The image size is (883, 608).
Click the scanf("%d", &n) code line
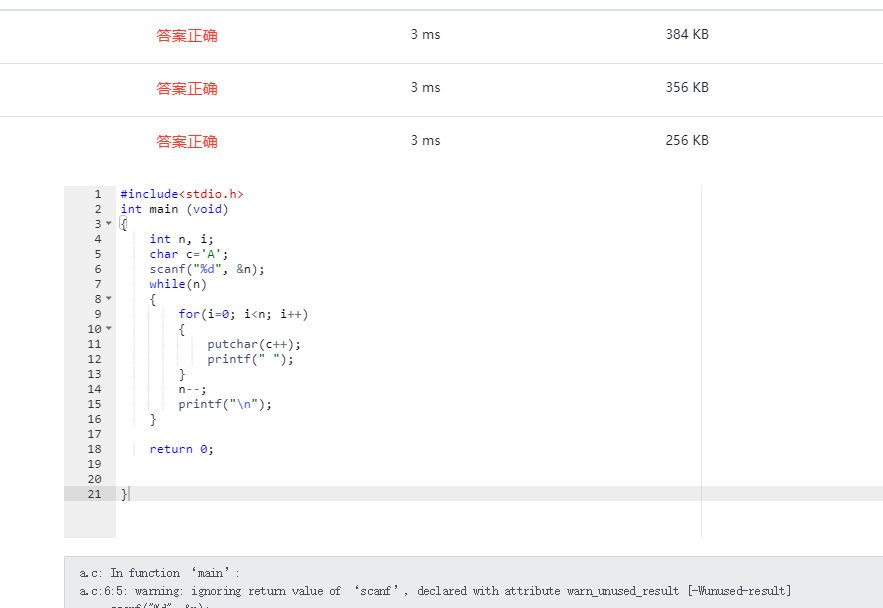pos(207,269)
